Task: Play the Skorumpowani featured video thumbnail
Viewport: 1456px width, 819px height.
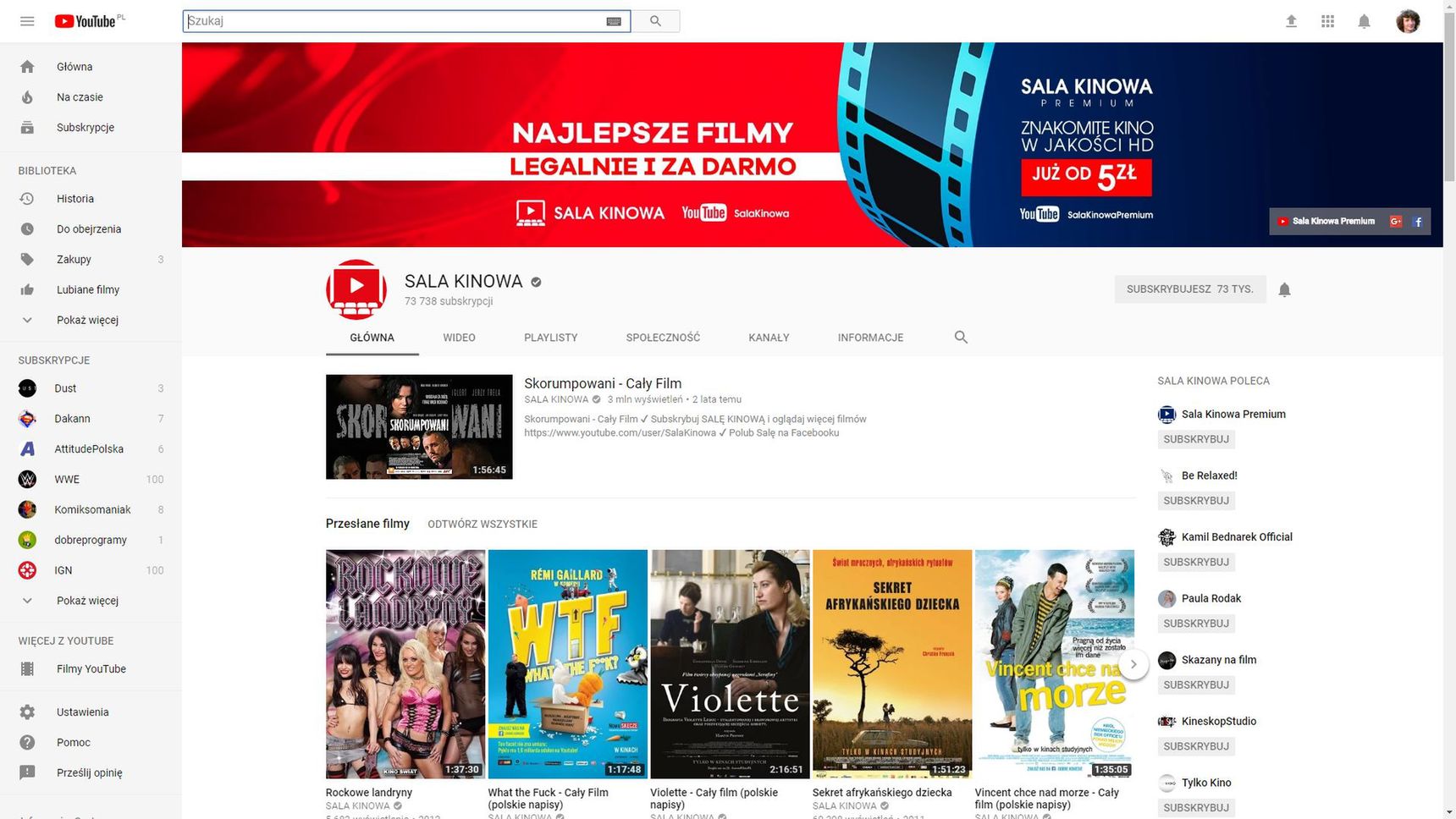Action: 419,426
